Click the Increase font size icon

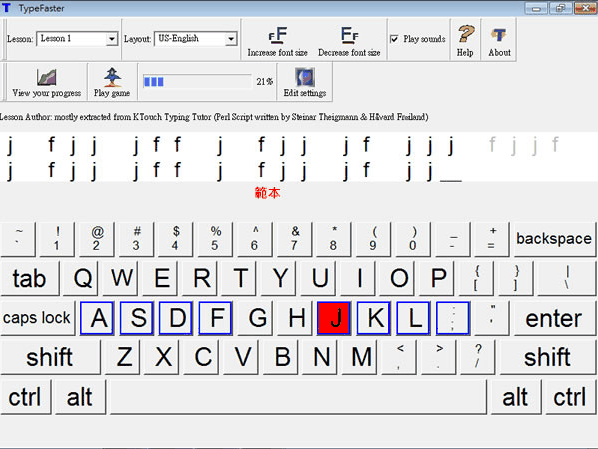point(278,35)
